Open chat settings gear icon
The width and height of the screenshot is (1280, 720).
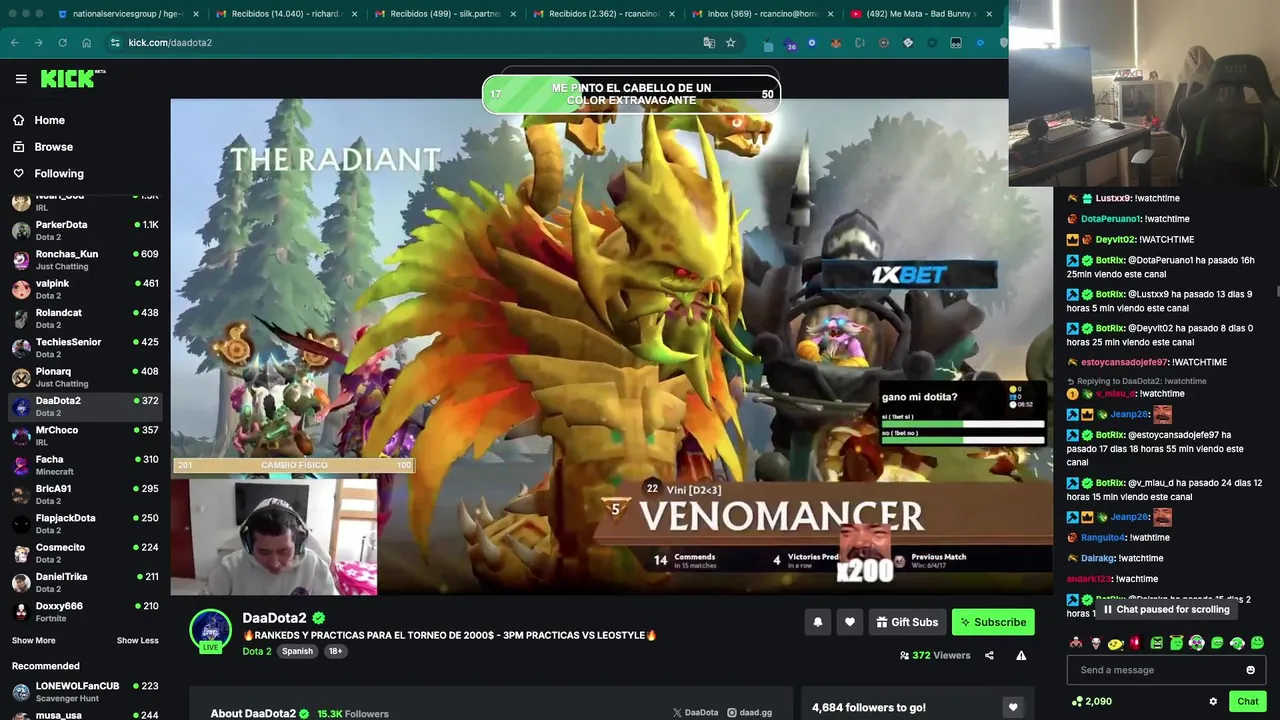1213,701
